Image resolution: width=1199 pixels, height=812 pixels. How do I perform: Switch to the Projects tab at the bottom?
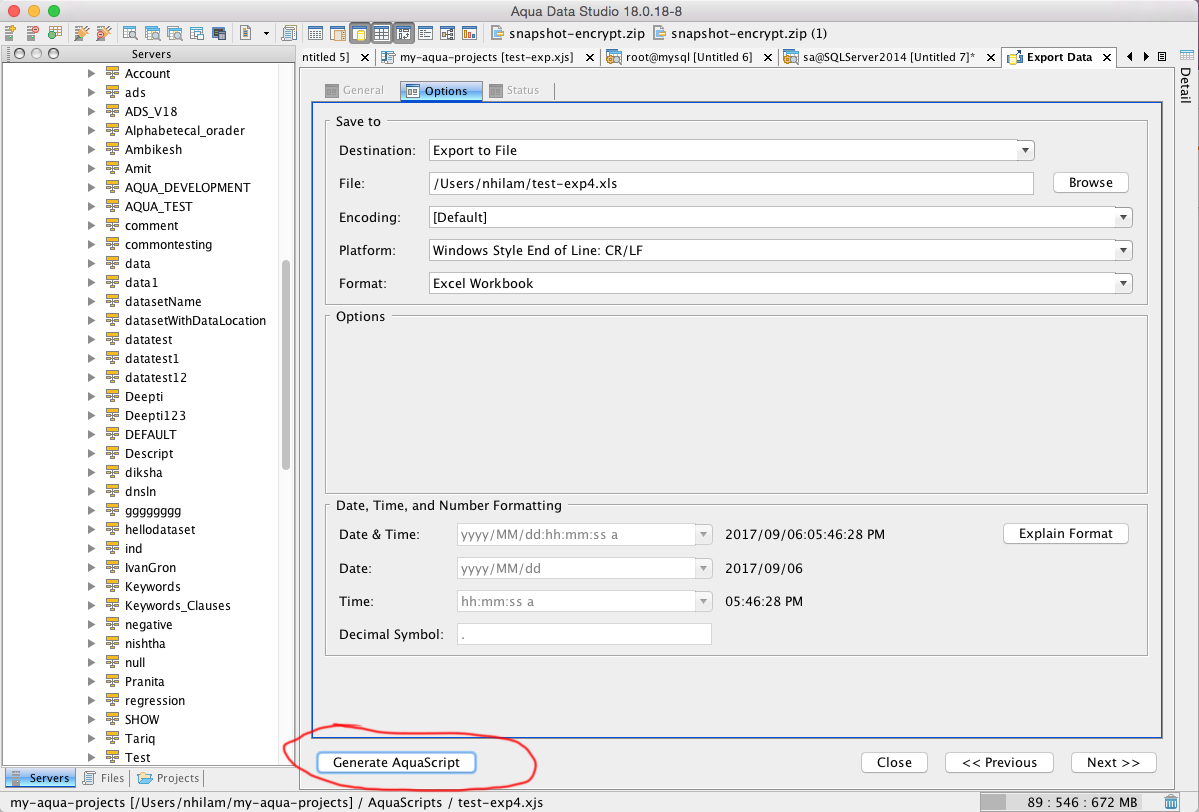coord(168,778)
